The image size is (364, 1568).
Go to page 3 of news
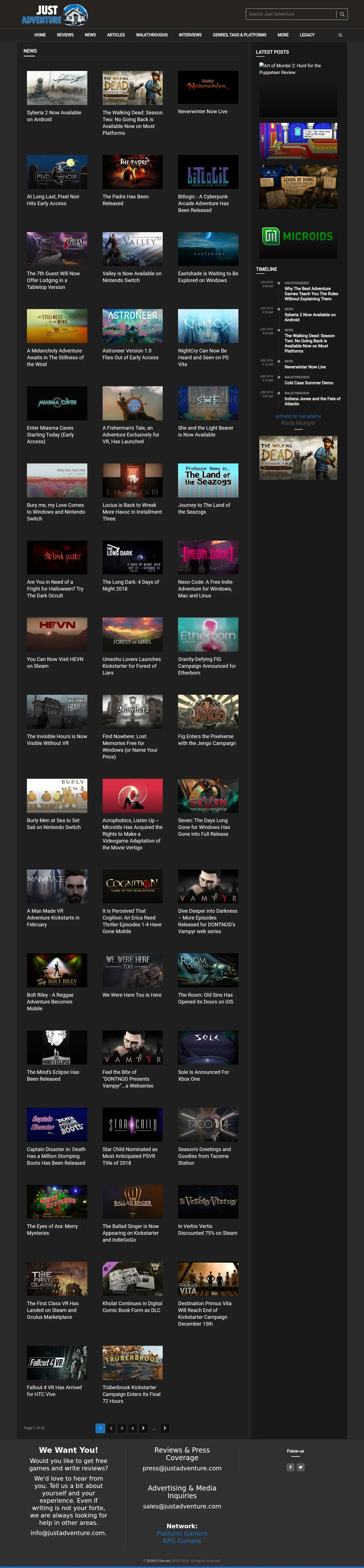click(122, 1428)
